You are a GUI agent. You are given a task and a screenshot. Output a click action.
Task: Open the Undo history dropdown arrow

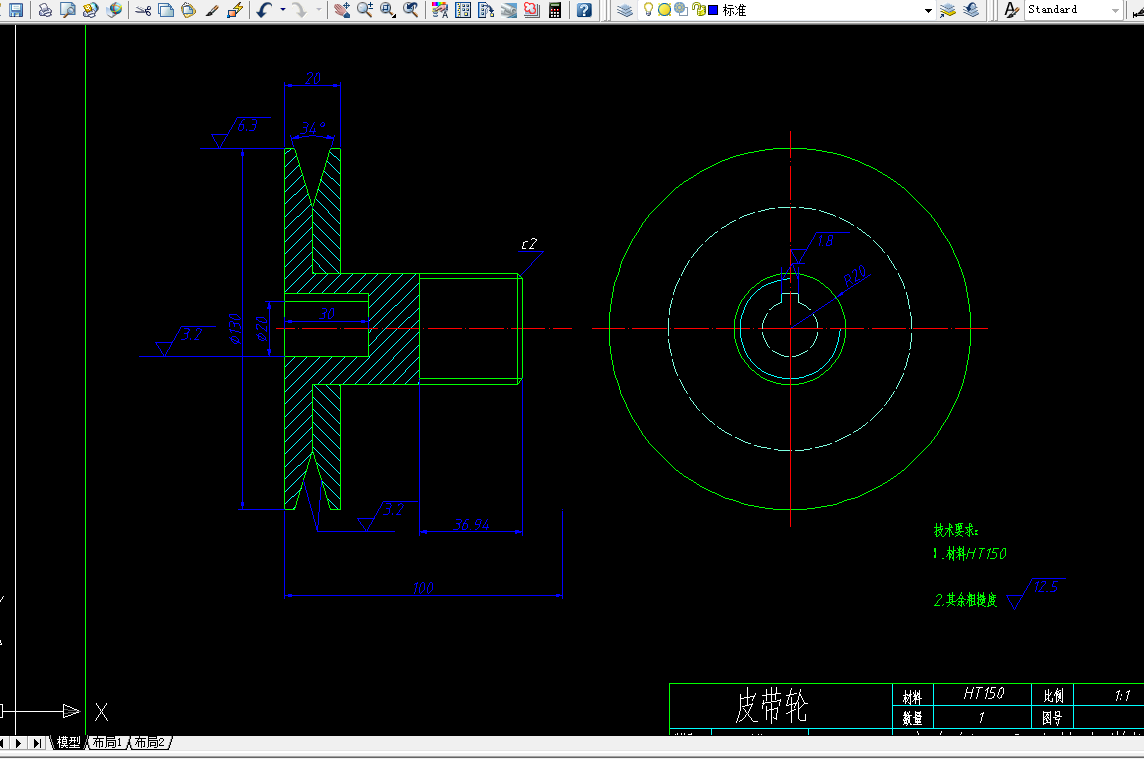click(282, 9)
